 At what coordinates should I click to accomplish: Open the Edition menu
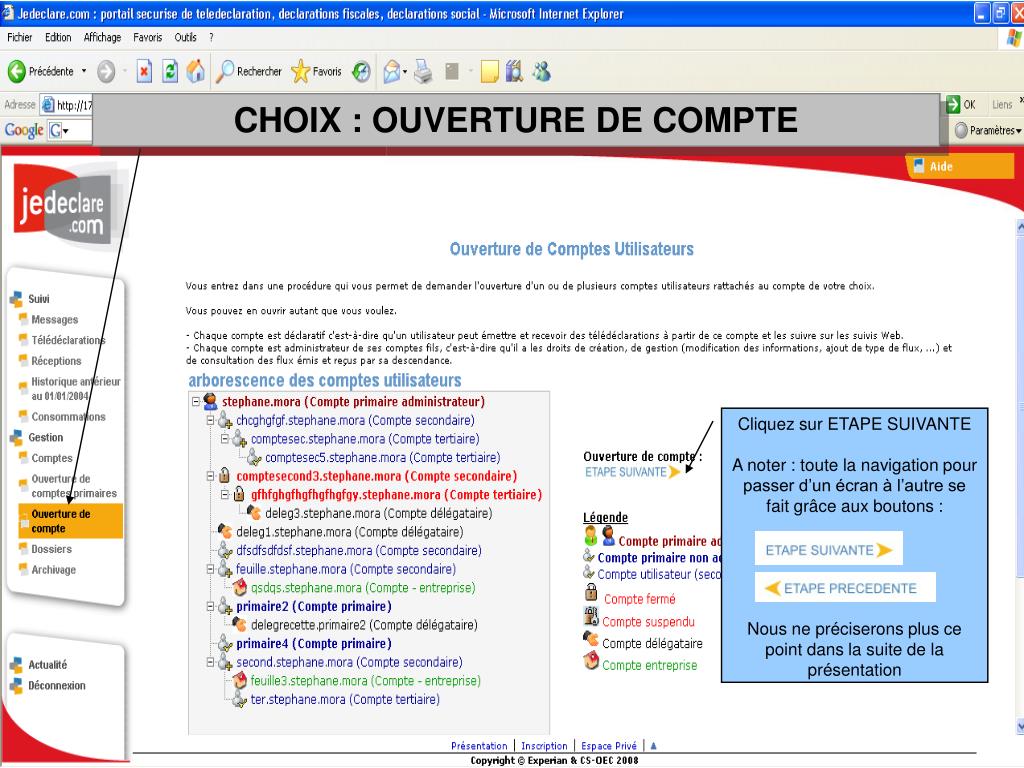click(x=58, y=38)
